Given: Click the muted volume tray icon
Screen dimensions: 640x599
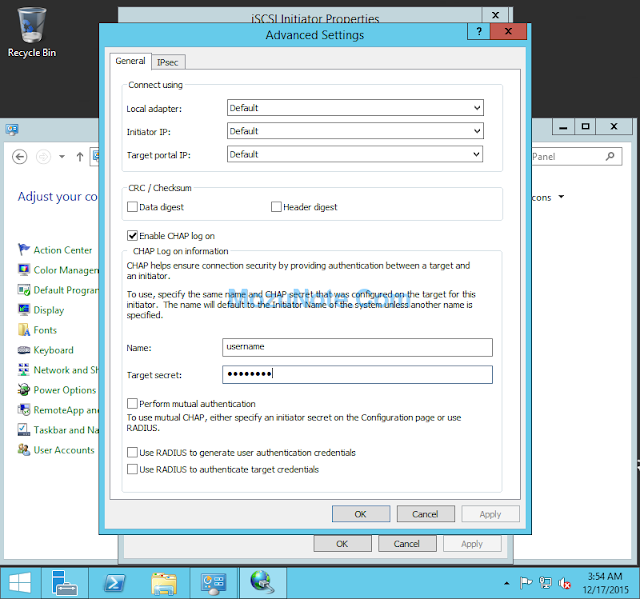Looking at the screenshot, I should pyautogui.click(x=564, y=583).
